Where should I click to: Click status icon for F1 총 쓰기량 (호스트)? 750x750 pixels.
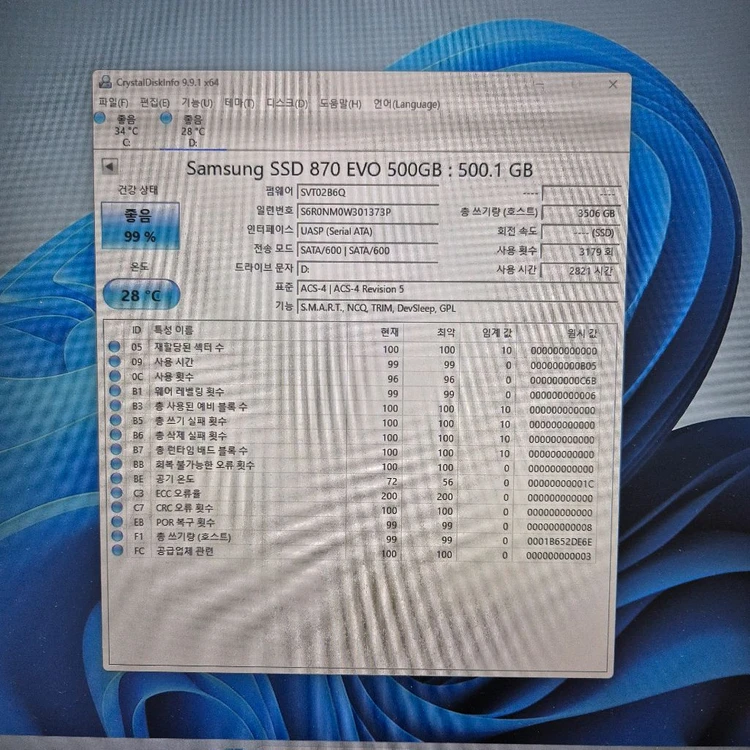coord(118,536)
